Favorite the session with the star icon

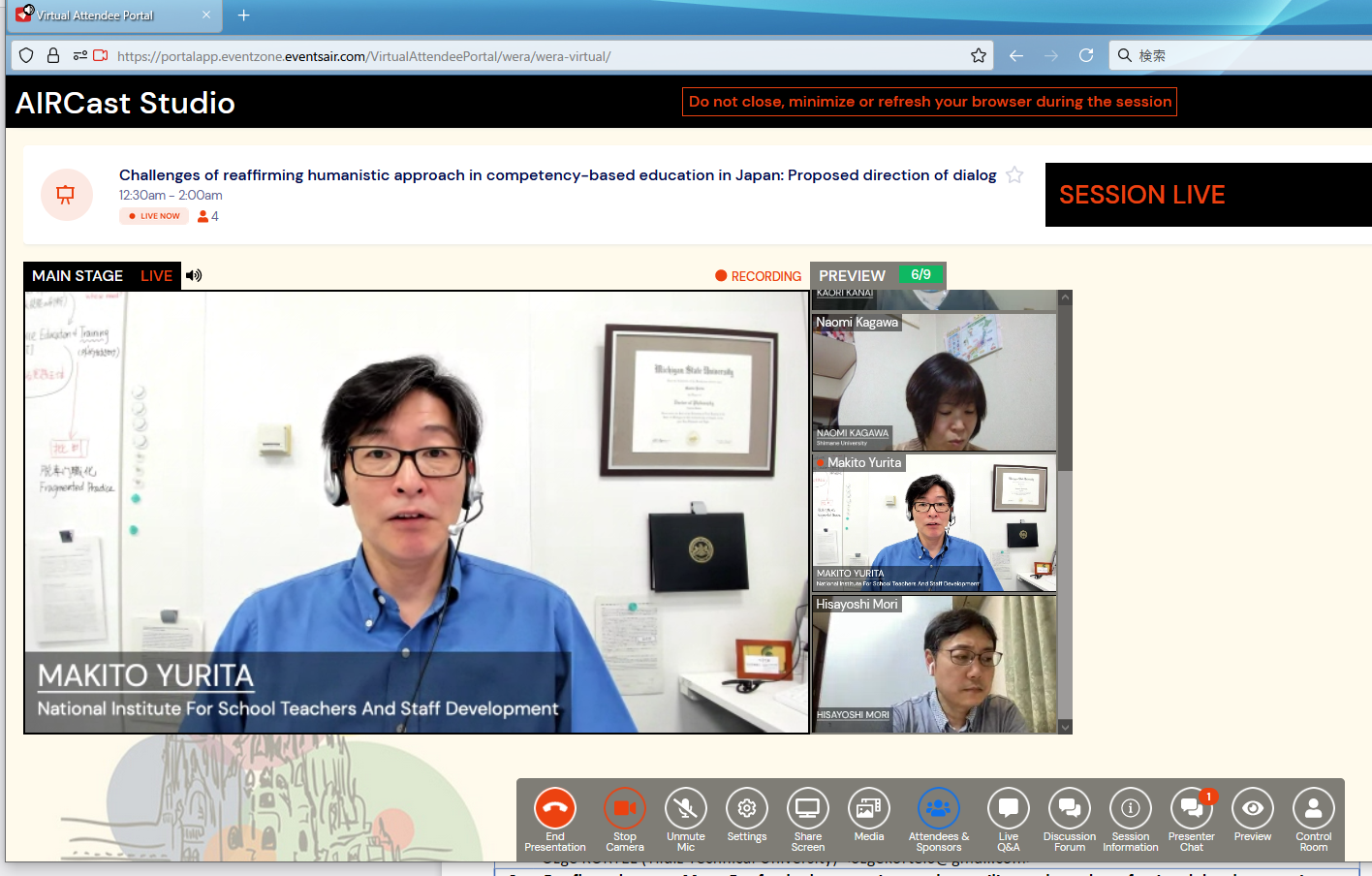point(1014,175)
